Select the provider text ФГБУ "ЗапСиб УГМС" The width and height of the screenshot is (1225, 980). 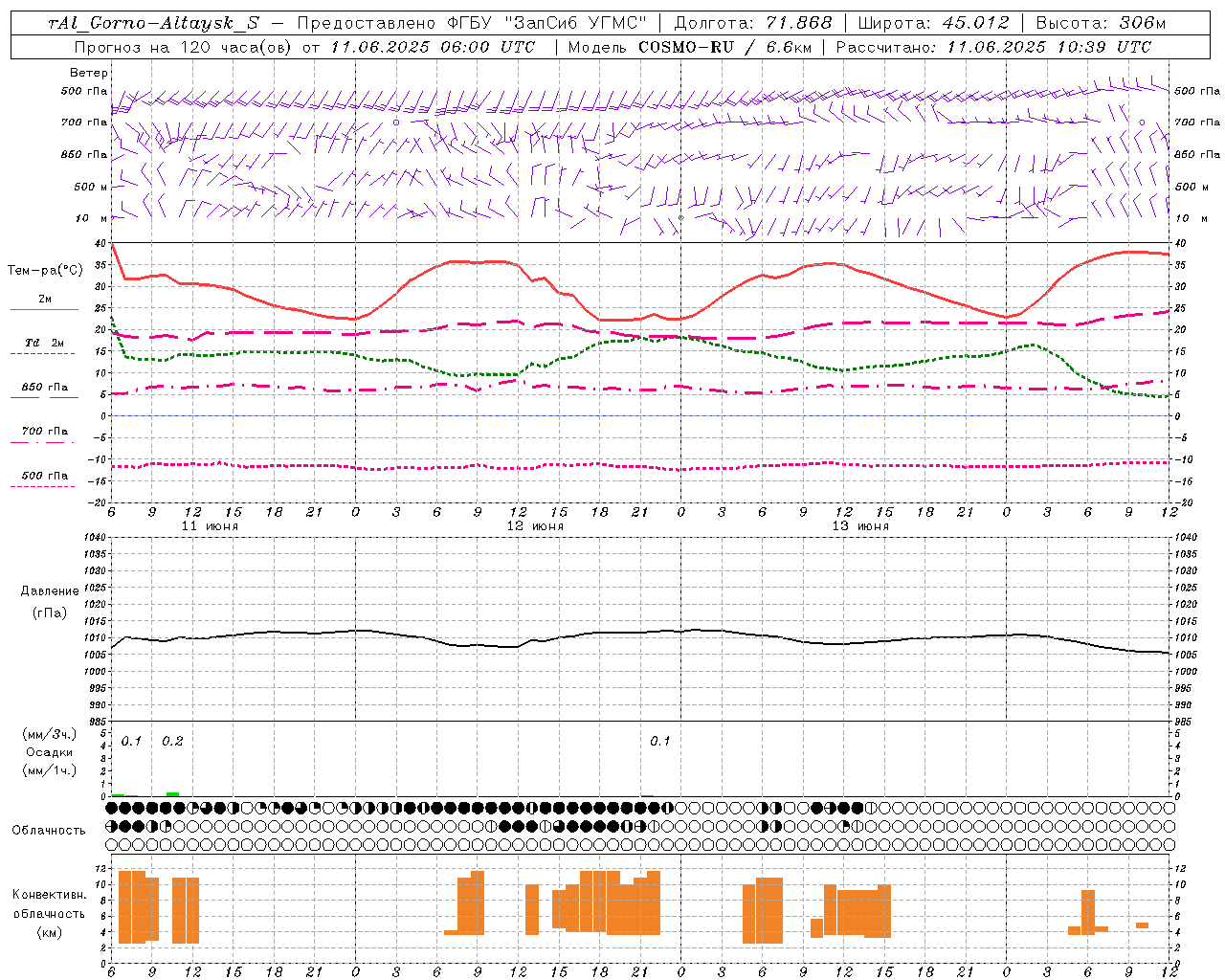(x=548, y=23)
